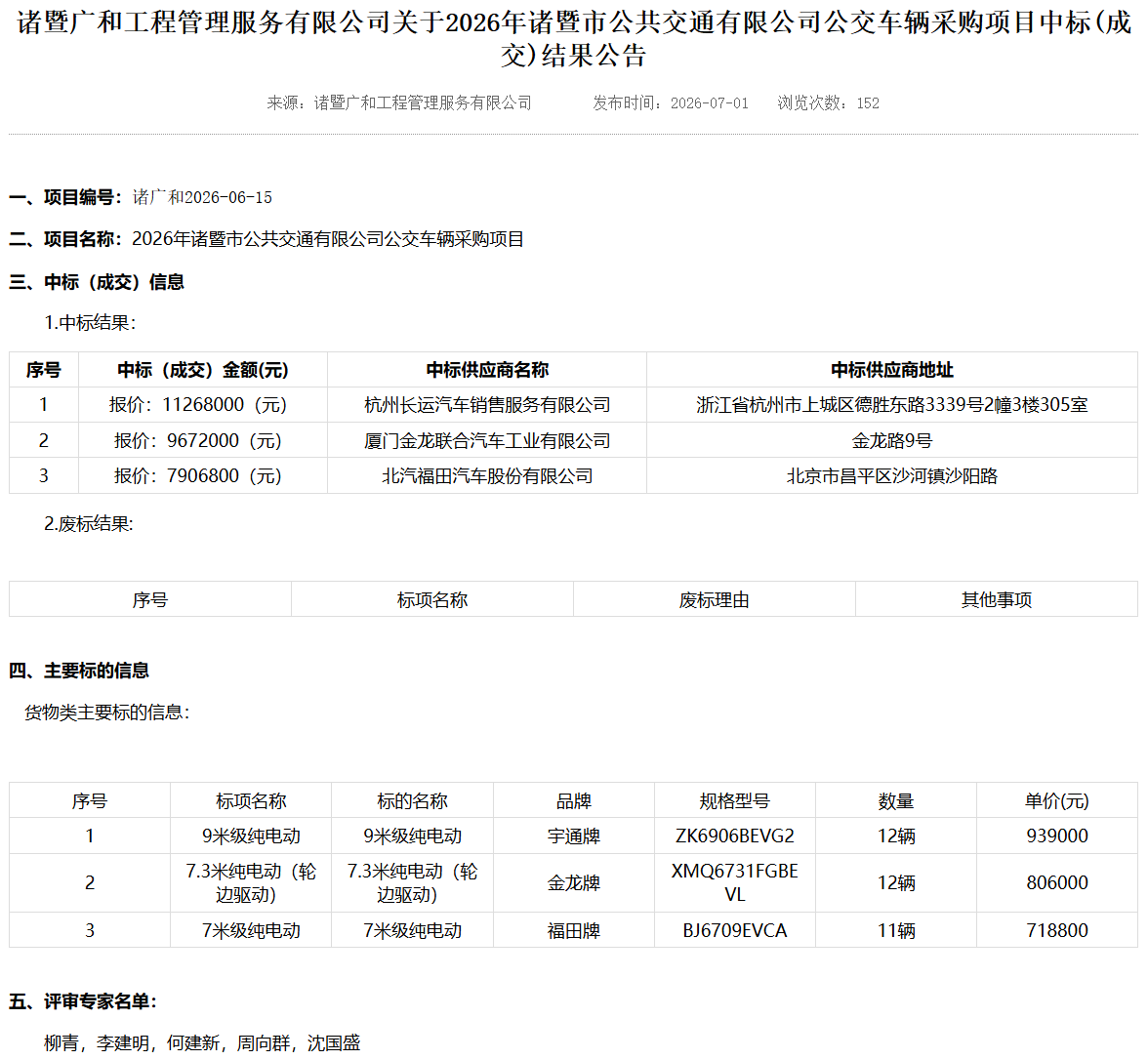
Task: Select project number 诸广和2026-06-15
Action: 202,197
